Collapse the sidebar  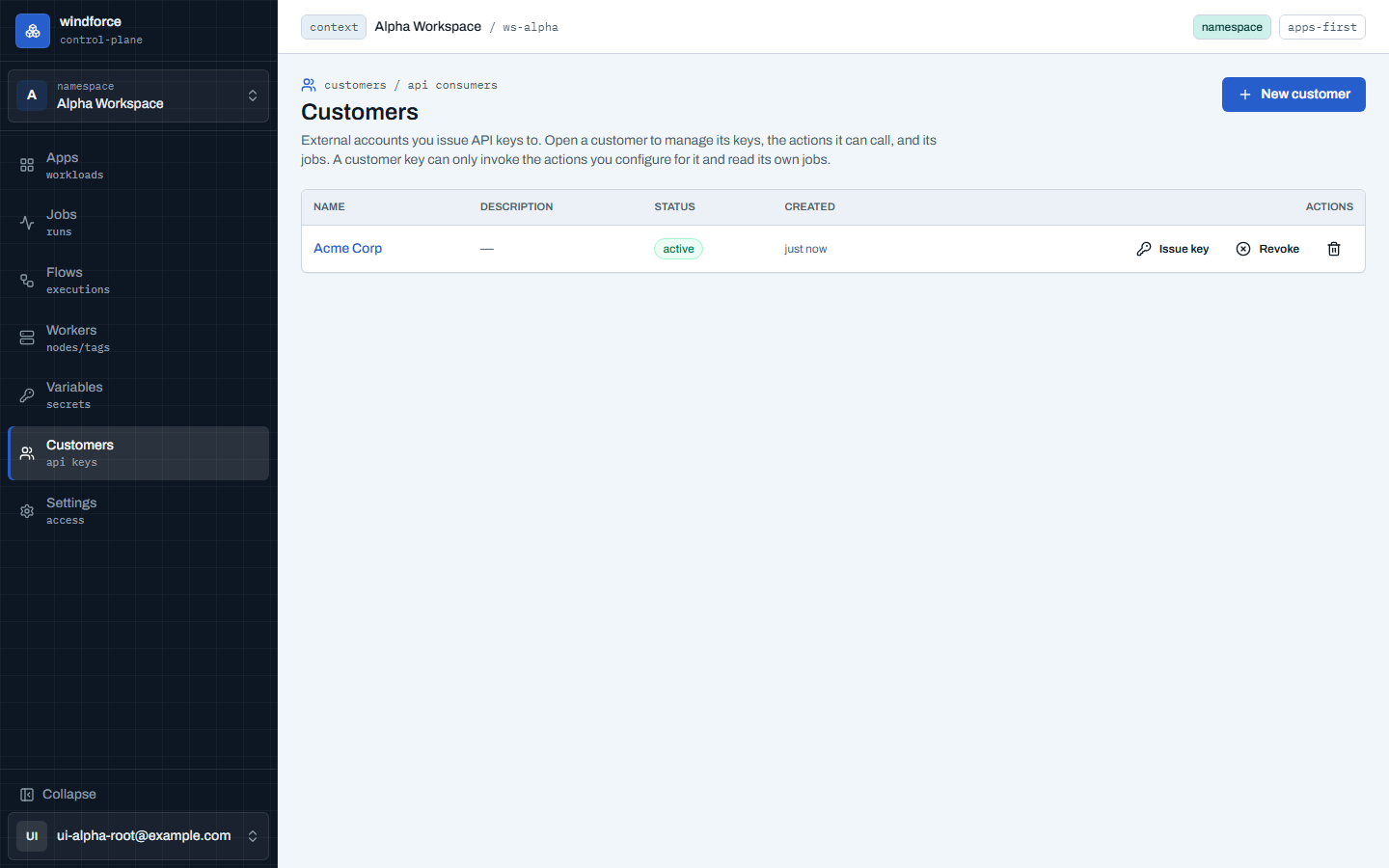pyautogui.click(x=58, y=795)
